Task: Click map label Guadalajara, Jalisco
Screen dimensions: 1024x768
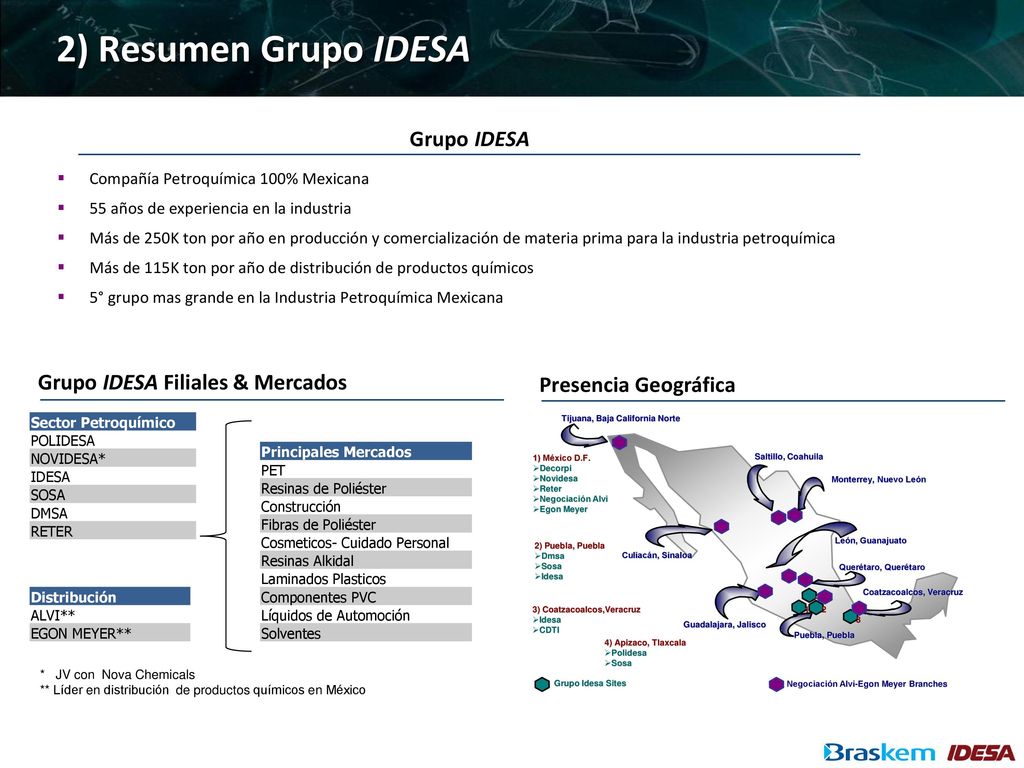Action: tap(724, 624)
